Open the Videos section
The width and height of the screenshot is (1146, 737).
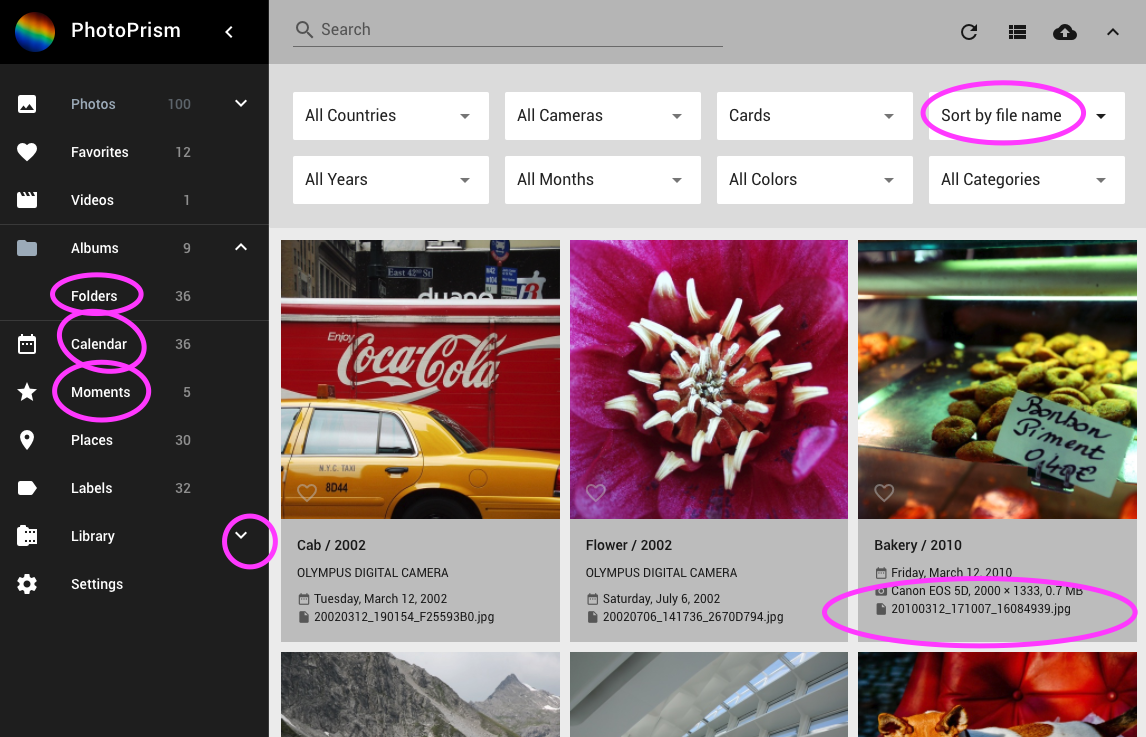[x=92, y=200]
